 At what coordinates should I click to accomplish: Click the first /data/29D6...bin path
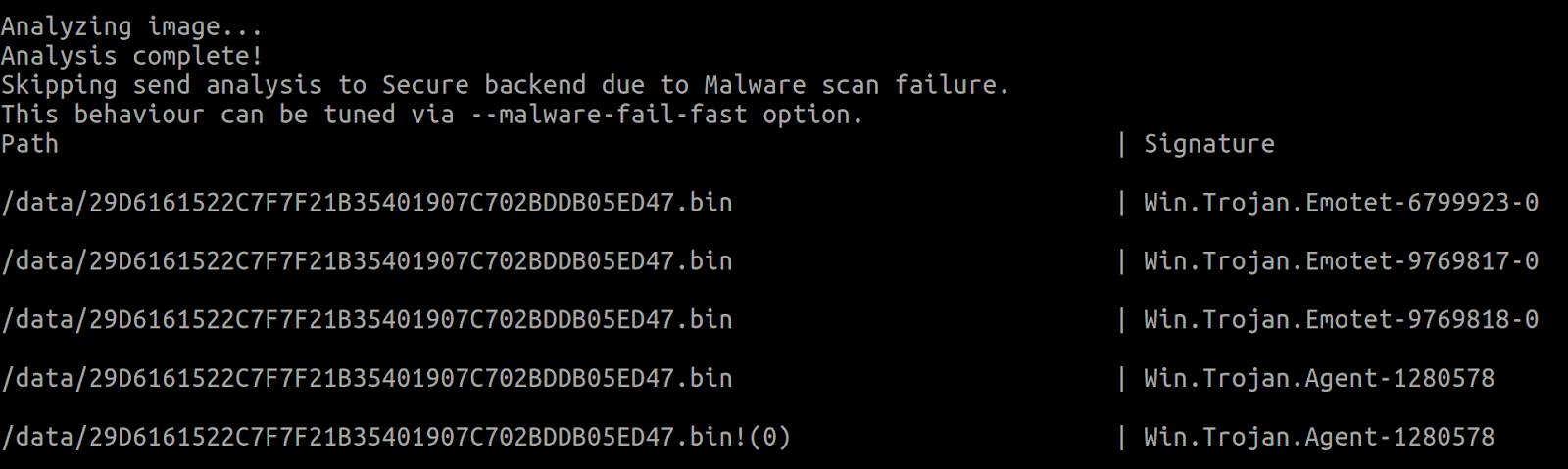point(367,204)
